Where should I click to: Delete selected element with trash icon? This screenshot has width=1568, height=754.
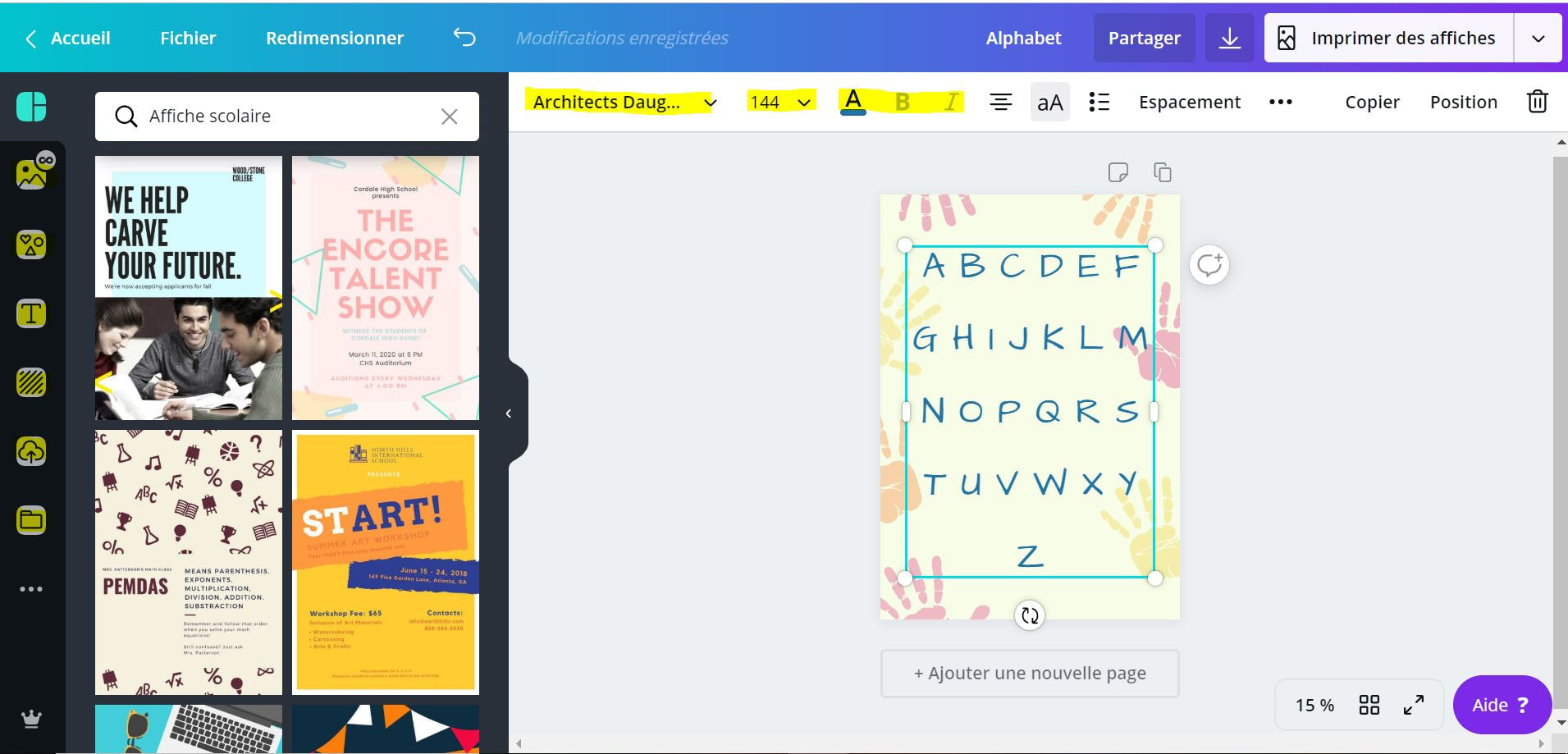tap(1537, 102)
